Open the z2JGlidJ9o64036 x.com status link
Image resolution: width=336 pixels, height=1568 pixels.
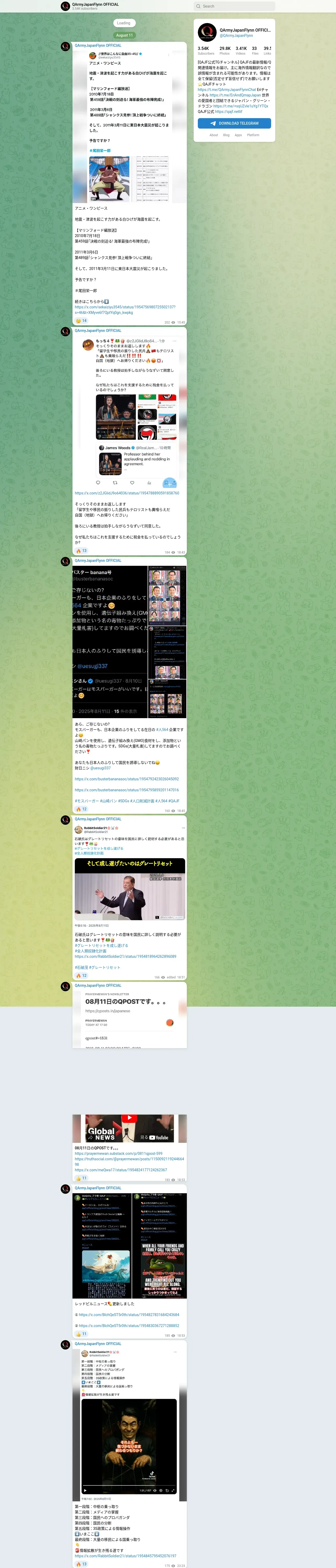pos(127,493)
